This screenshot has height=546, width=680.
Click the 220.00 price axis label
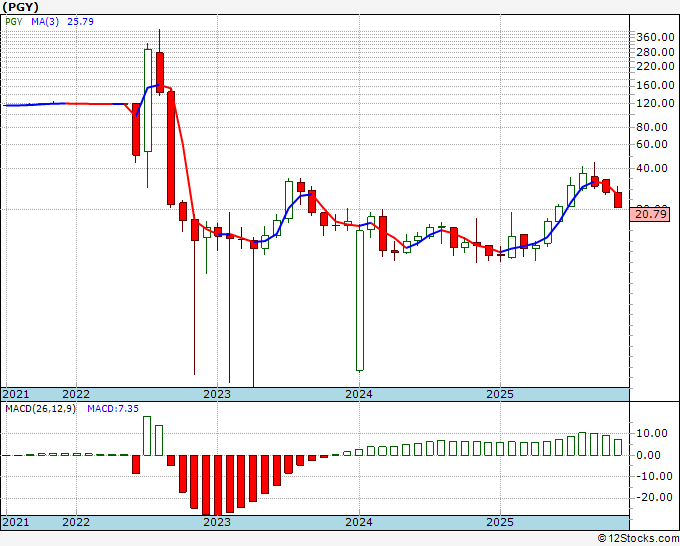(x=655, y=66)
